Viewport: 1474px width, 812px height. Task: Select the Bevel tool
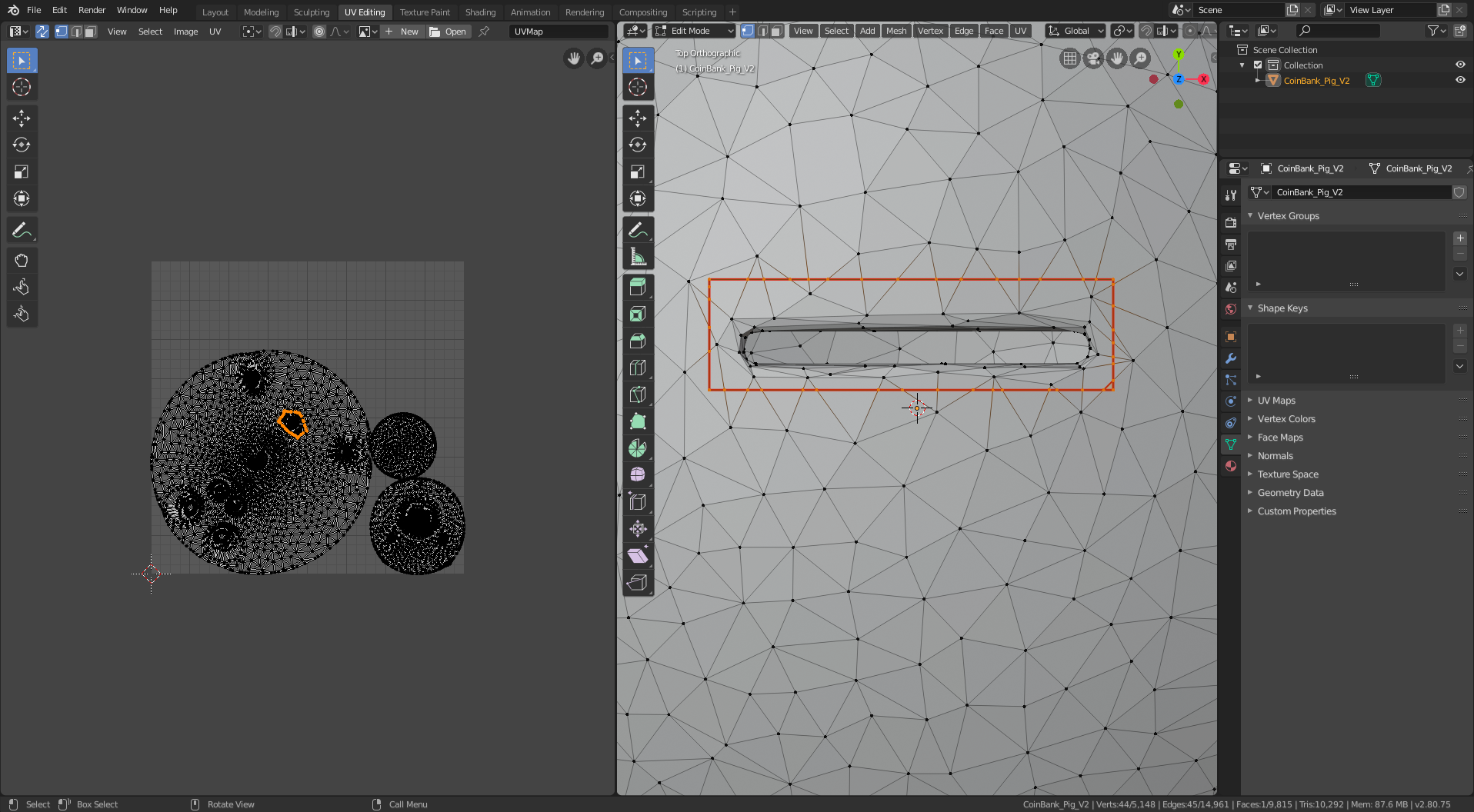(x=638, y=341)
